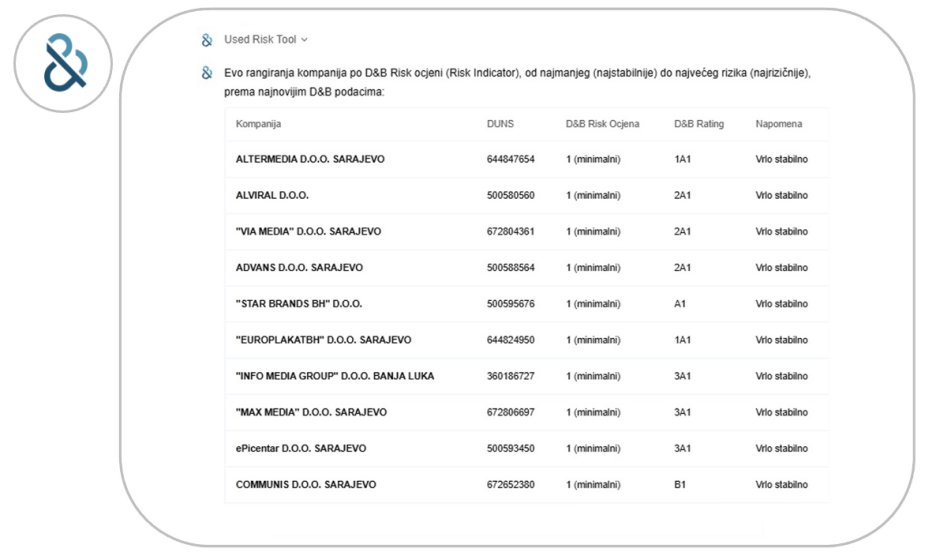This screenshot has width=936, height=556.
Task: Click the ampersand icon beside the response text
Action: point(207,73)
